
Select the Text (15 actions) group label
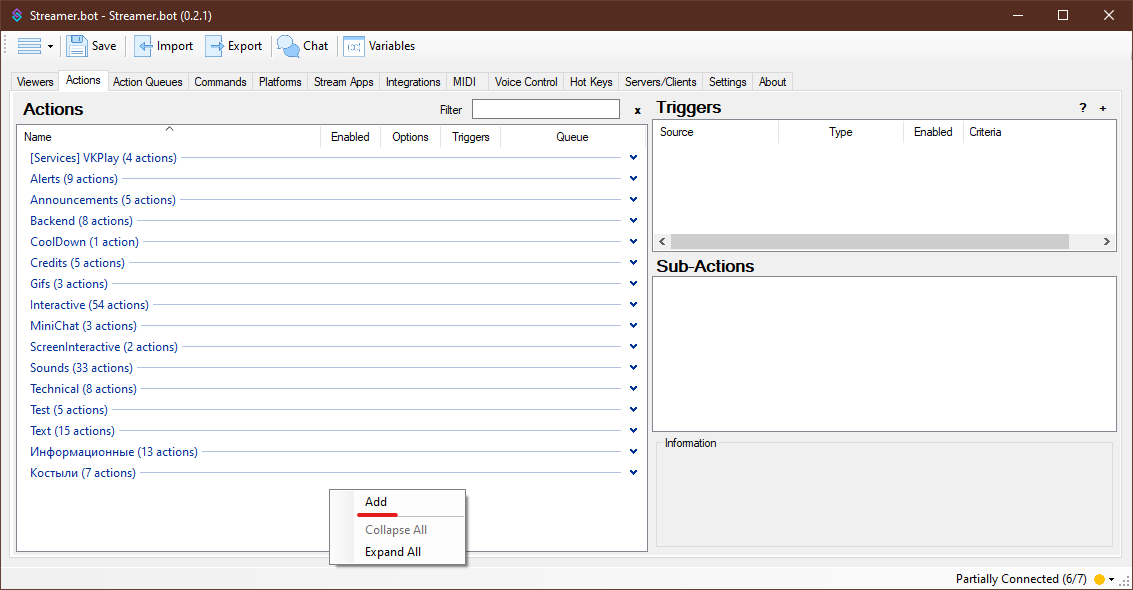[72, 430]
